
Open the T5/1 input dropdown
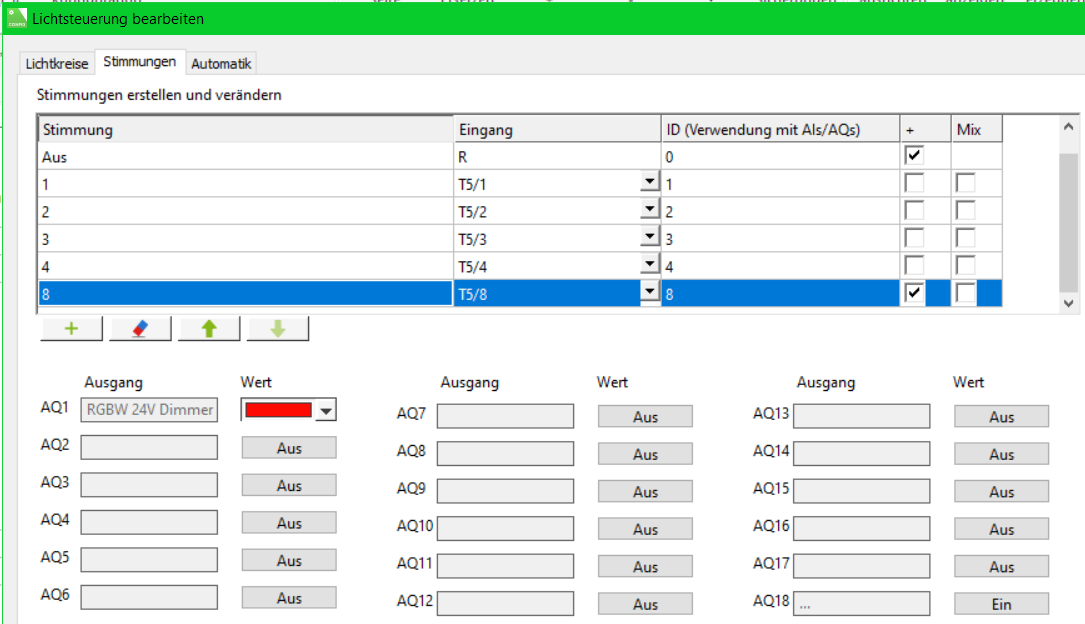(x=650, y=183)
